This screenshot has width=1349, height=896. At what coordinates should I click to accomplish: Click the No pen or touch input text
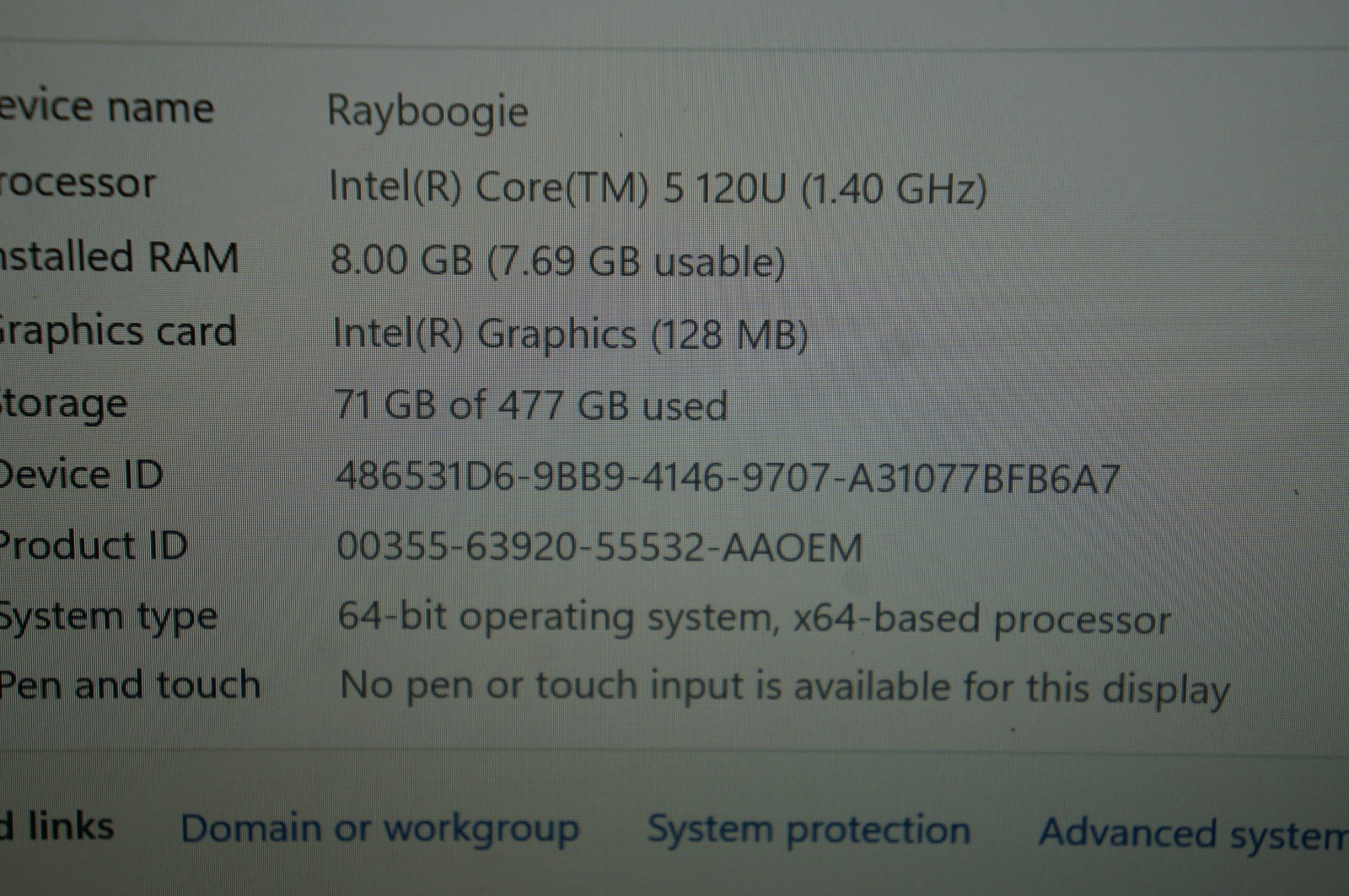(x=784, y=688)
